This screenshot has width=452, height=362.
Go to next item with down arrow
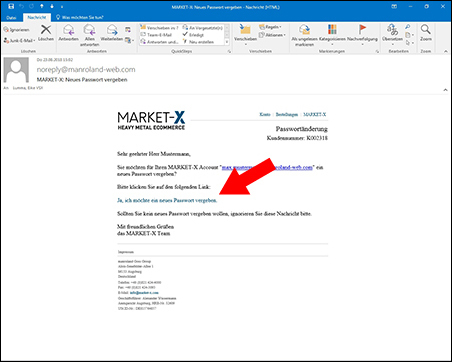coord(52,6)
